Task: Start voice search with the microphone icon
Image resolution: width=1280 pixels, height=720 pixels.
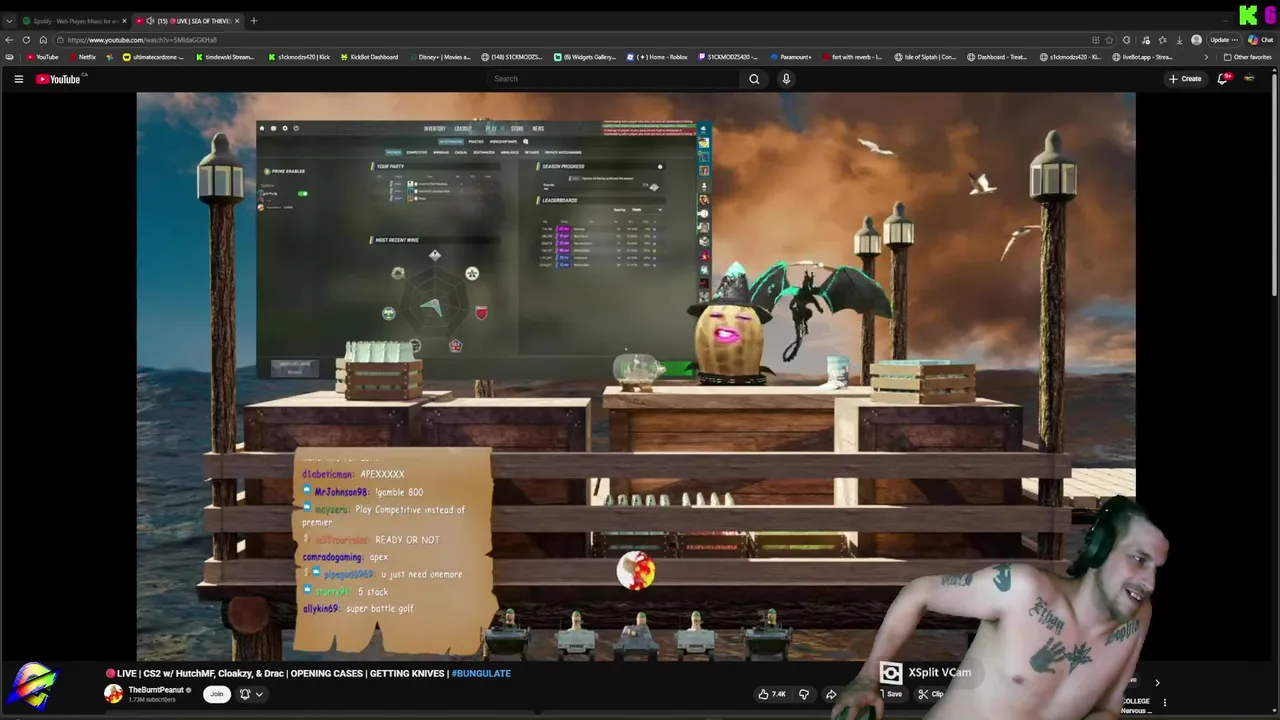Action: pos(786,79)
